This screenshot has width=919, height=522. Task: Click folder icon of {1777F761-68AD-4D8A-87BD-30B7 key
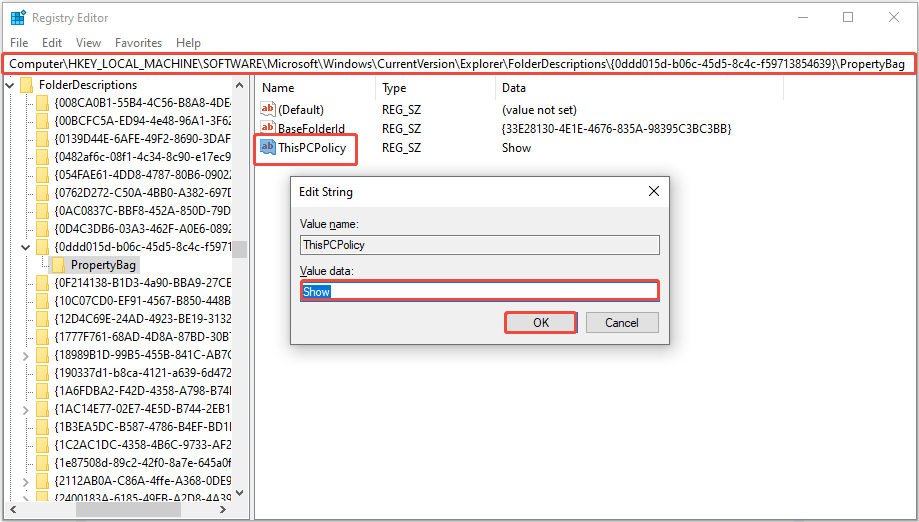pos(43,337)
